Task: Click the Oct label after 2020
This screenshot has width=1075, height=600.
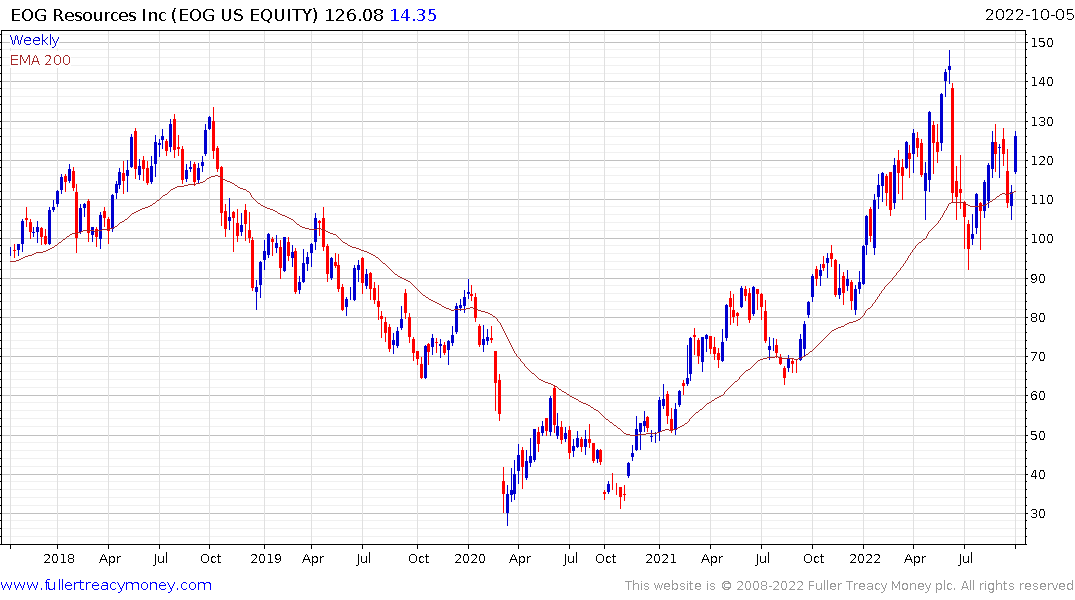Action: [x=605, y=558]
